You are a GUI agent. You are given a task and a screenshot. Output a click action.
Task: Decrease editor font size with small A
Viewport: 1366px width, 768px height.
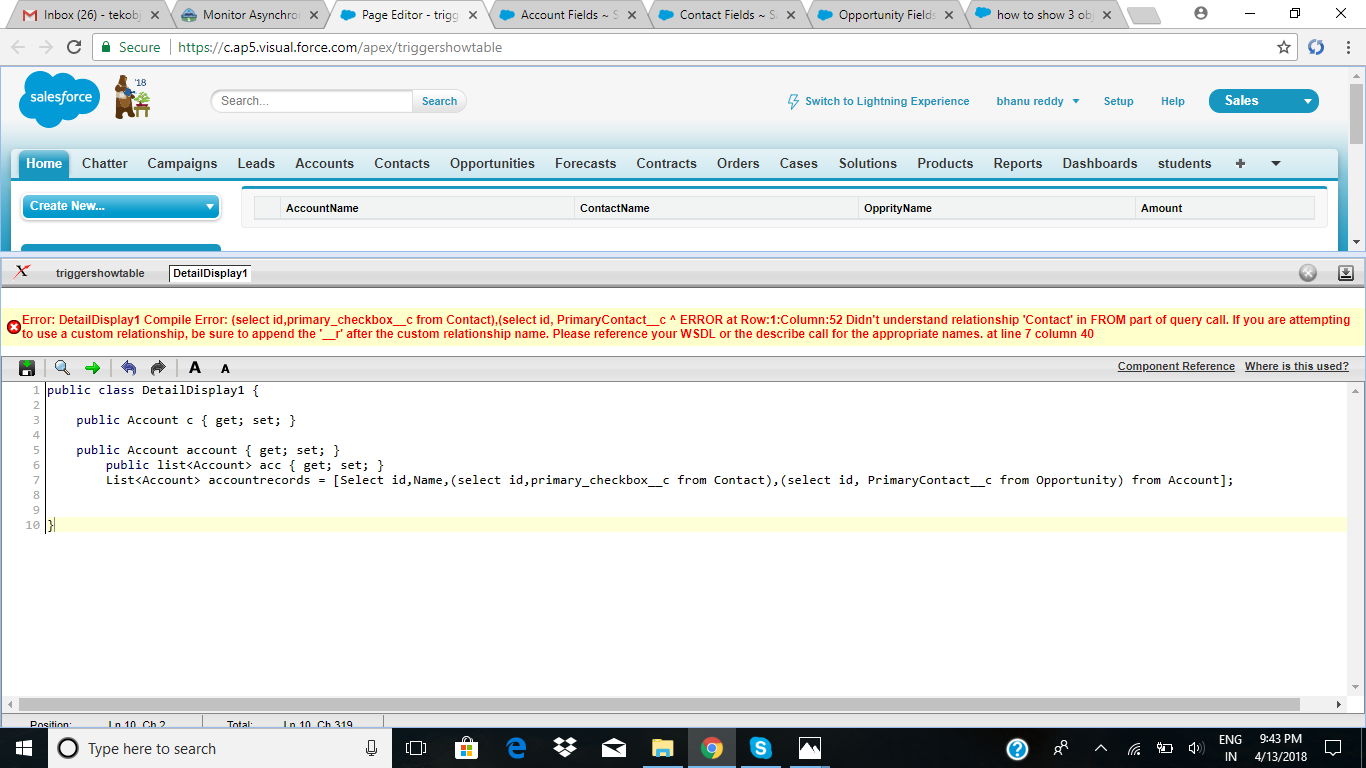(x=225, y=369)
